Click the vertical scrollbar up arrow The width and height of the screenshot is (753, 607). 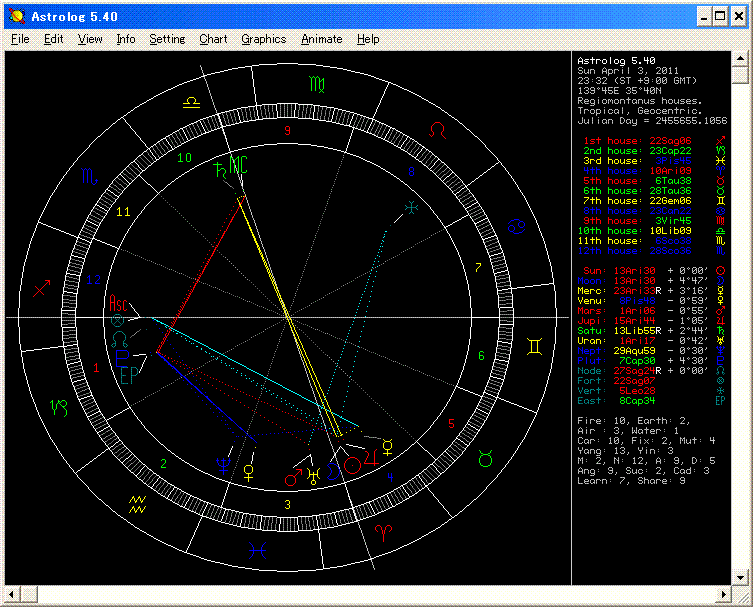tap(739, 60)
